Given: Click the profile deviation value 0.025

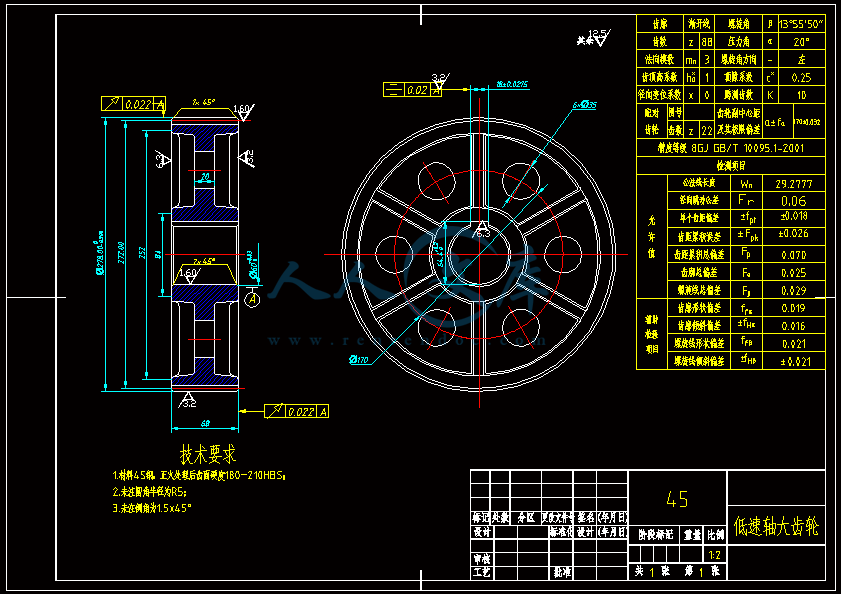Looking at the screenshot, I should point(794,273).
